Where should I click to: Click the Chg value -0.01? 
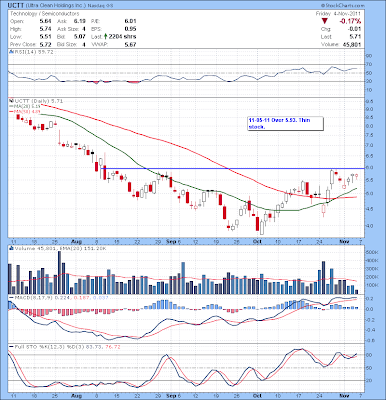(354, 29)
